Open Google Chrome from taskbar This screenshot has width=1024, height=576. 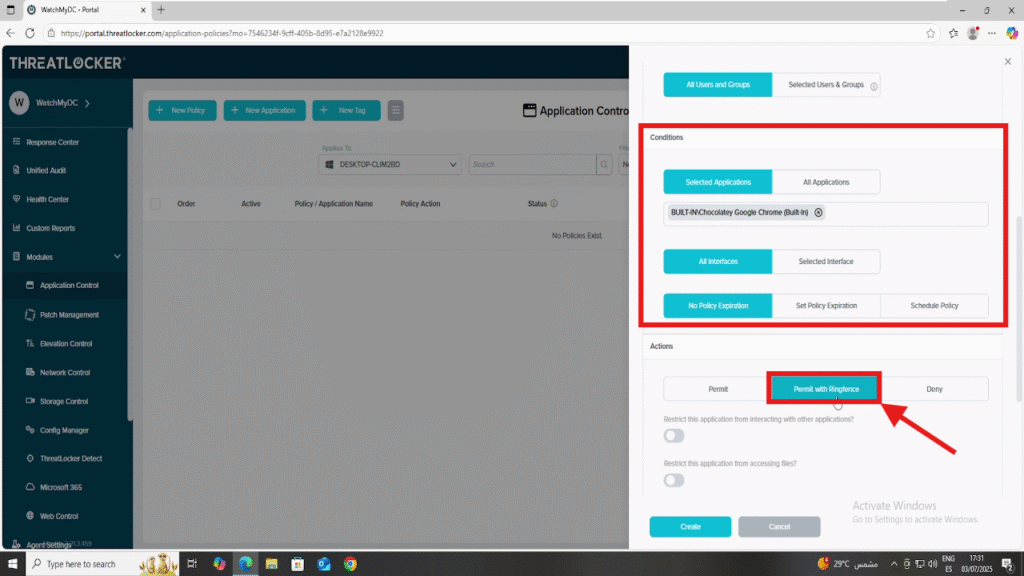click(350, 564)
